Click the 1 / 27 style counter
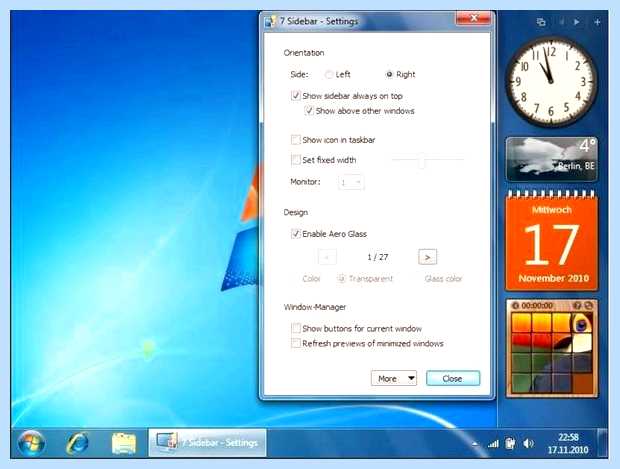 [378, 257]
